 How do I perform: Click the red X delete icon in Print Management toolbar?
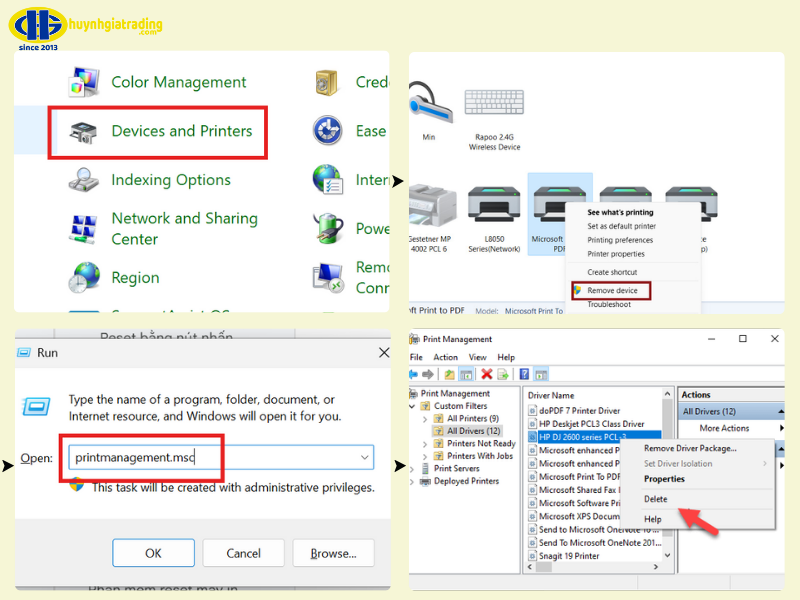click(x=487, y=374)
